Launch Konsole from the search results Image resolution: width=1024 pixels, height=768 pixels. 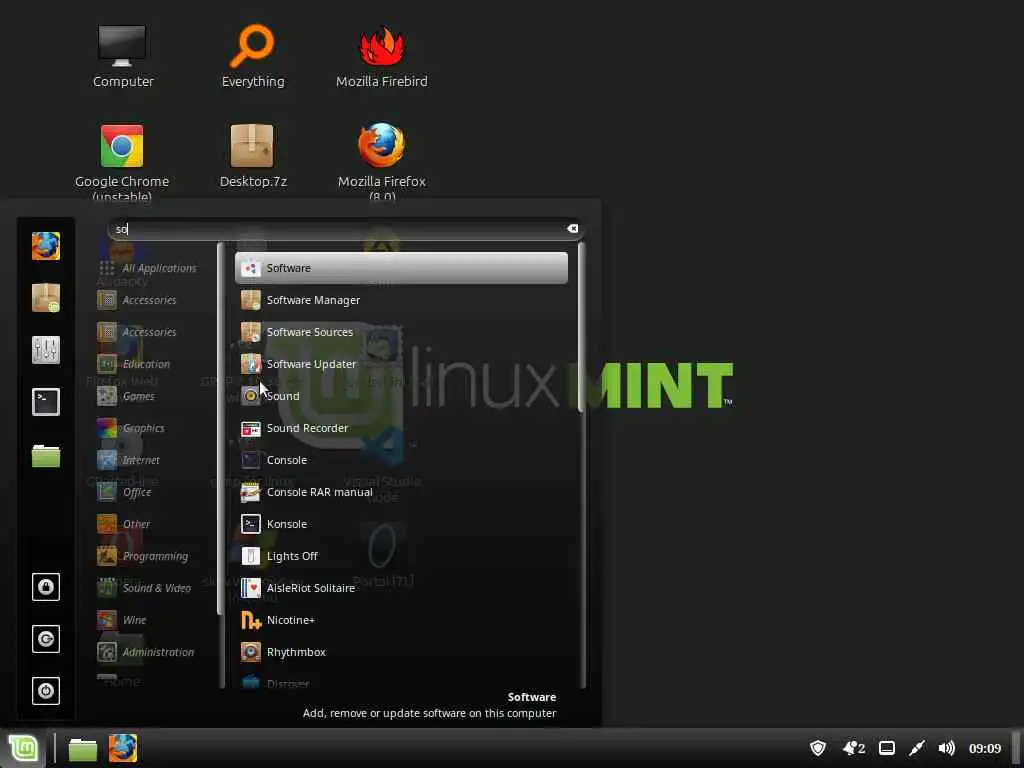(401, 524)
